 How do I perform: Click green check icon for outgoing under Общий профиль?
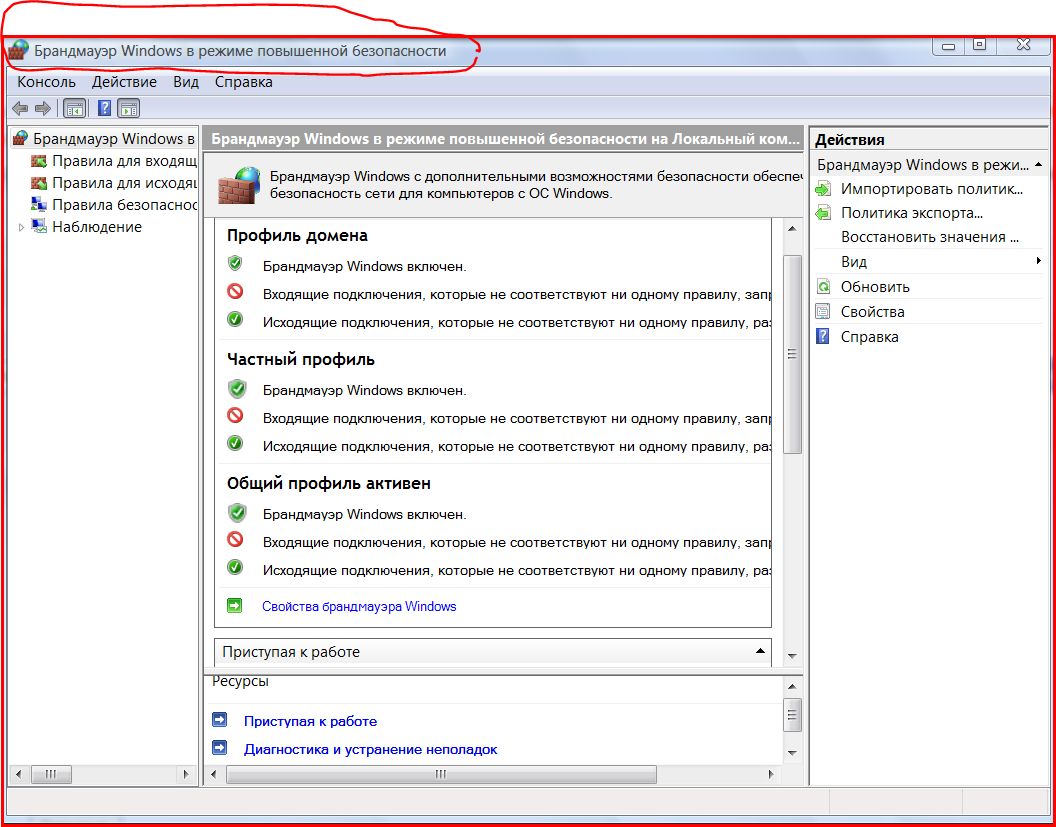pyautogui.click(x=235, y=568)
